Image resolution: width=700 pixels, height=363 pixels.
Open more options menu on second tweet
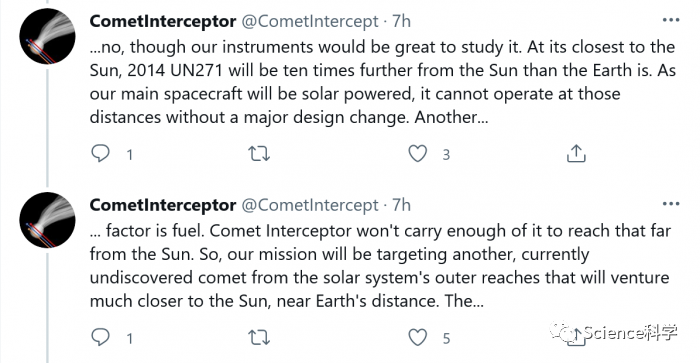(x=671, y=204)
